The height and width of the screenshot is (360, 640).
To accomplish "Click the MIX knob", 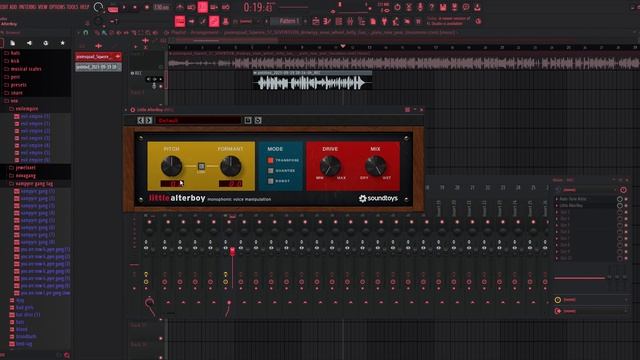I will (375, 166).
